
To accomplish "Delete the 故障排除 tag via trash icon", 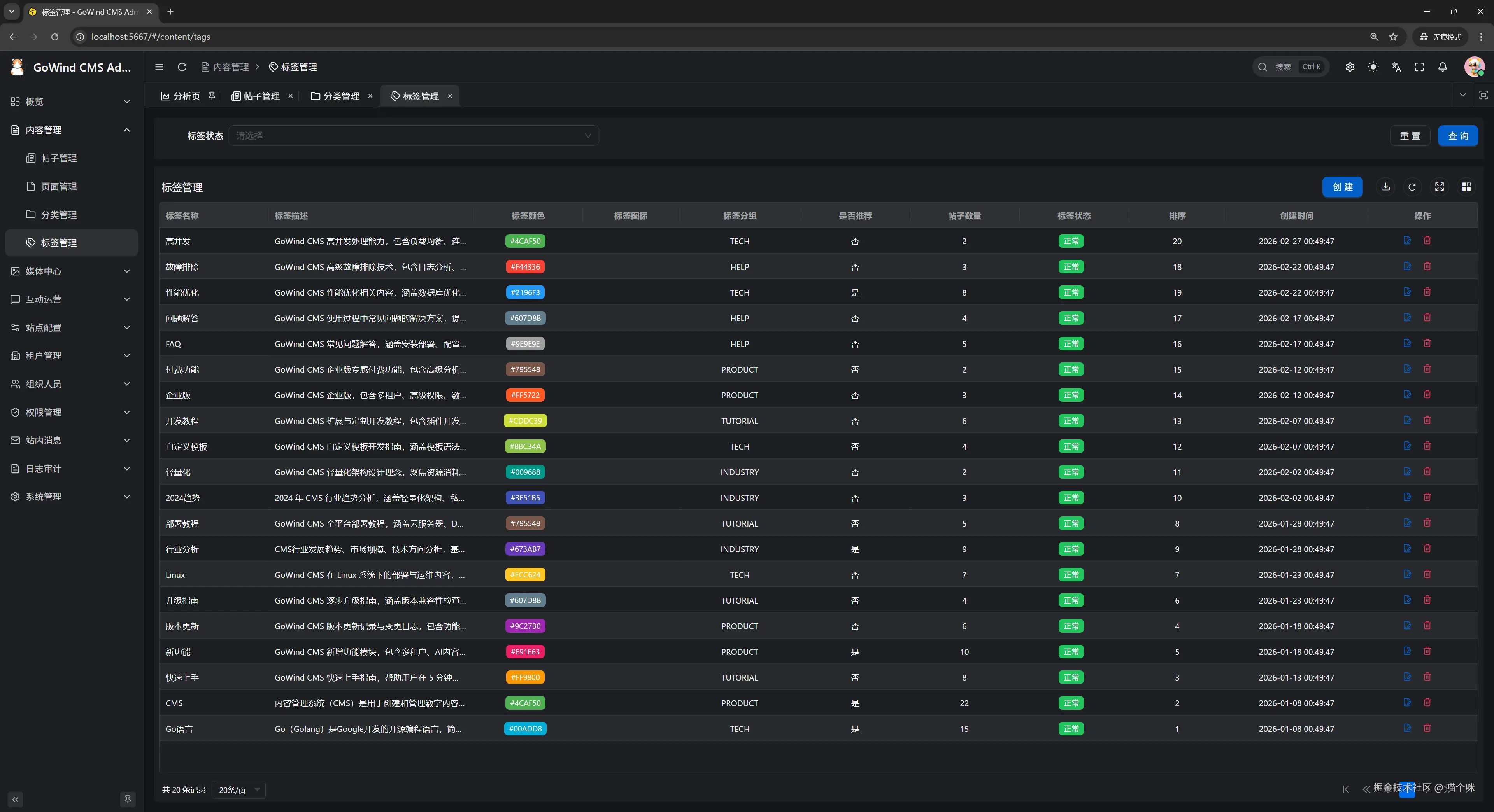I will coord(1427,266).
